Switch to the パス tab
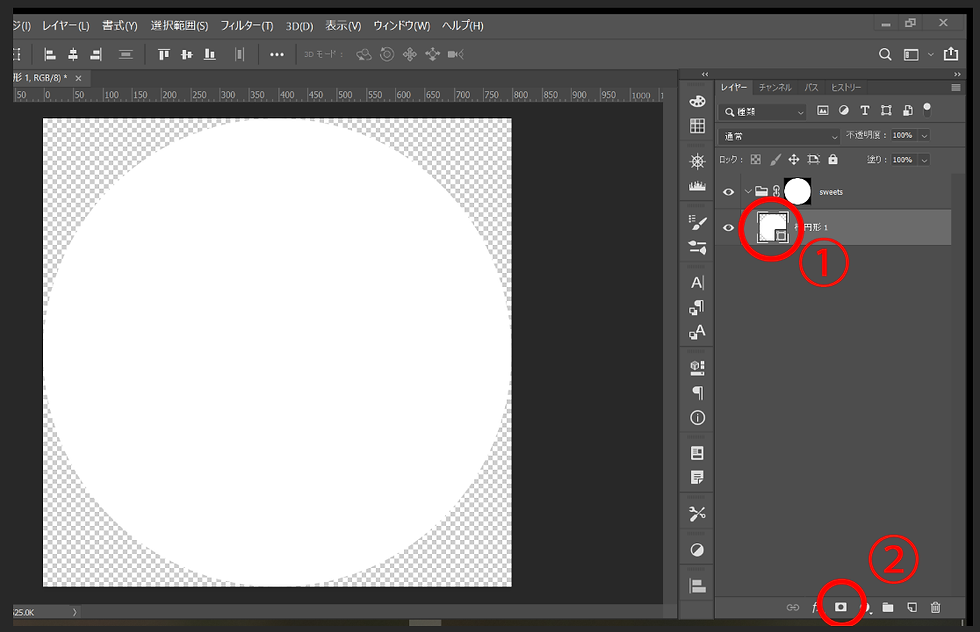The width and height of the screenshot is (980, 632). tap(811, 88)
